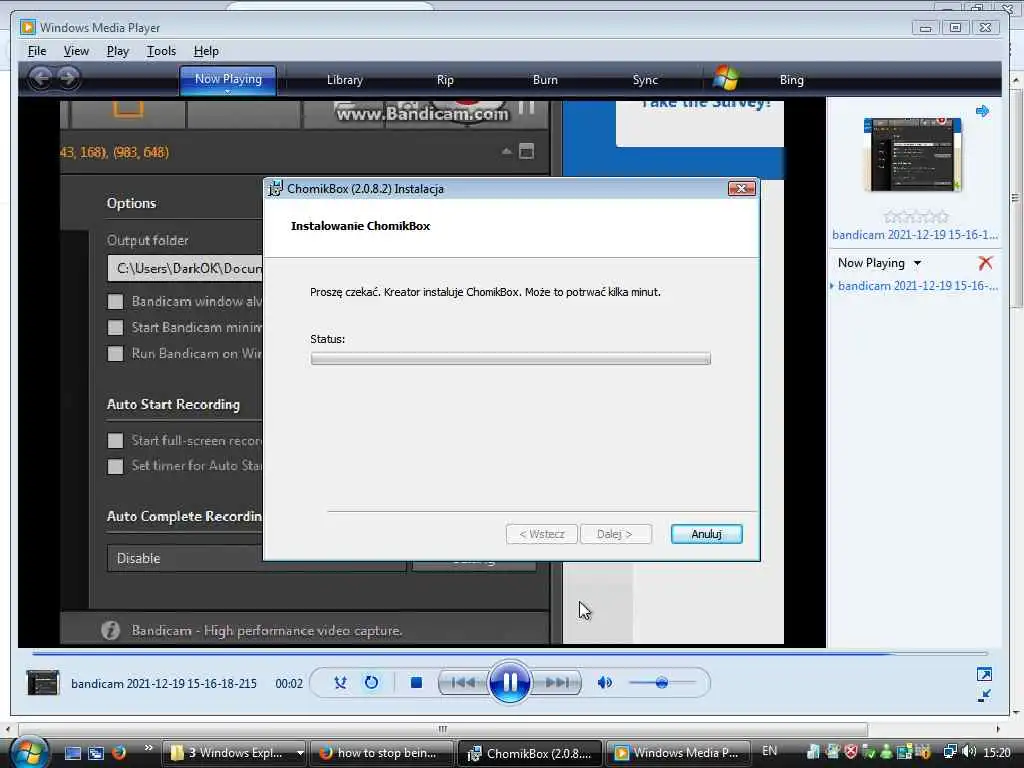Click the EN language indicator
Screen dimensions: 1024x768
point(770,751)
